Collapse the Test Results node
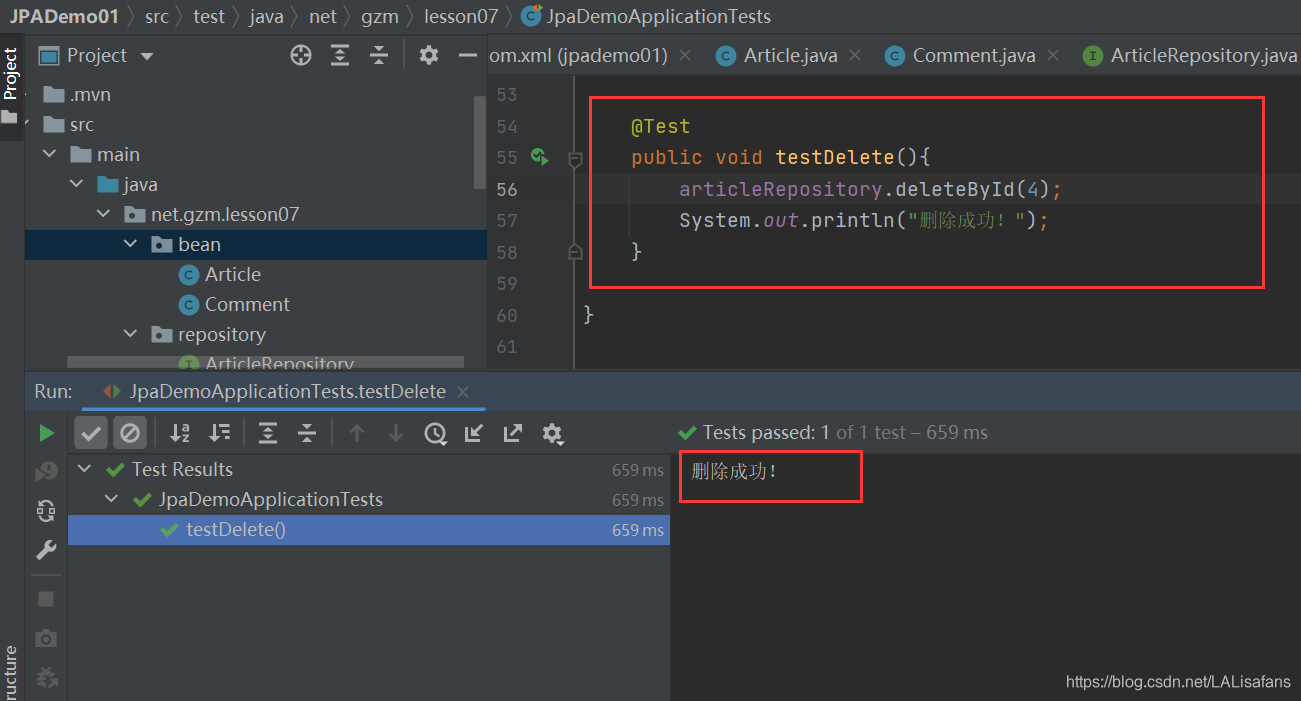The width and height of the screenshot is (1301, 701). tap(85, 470)
